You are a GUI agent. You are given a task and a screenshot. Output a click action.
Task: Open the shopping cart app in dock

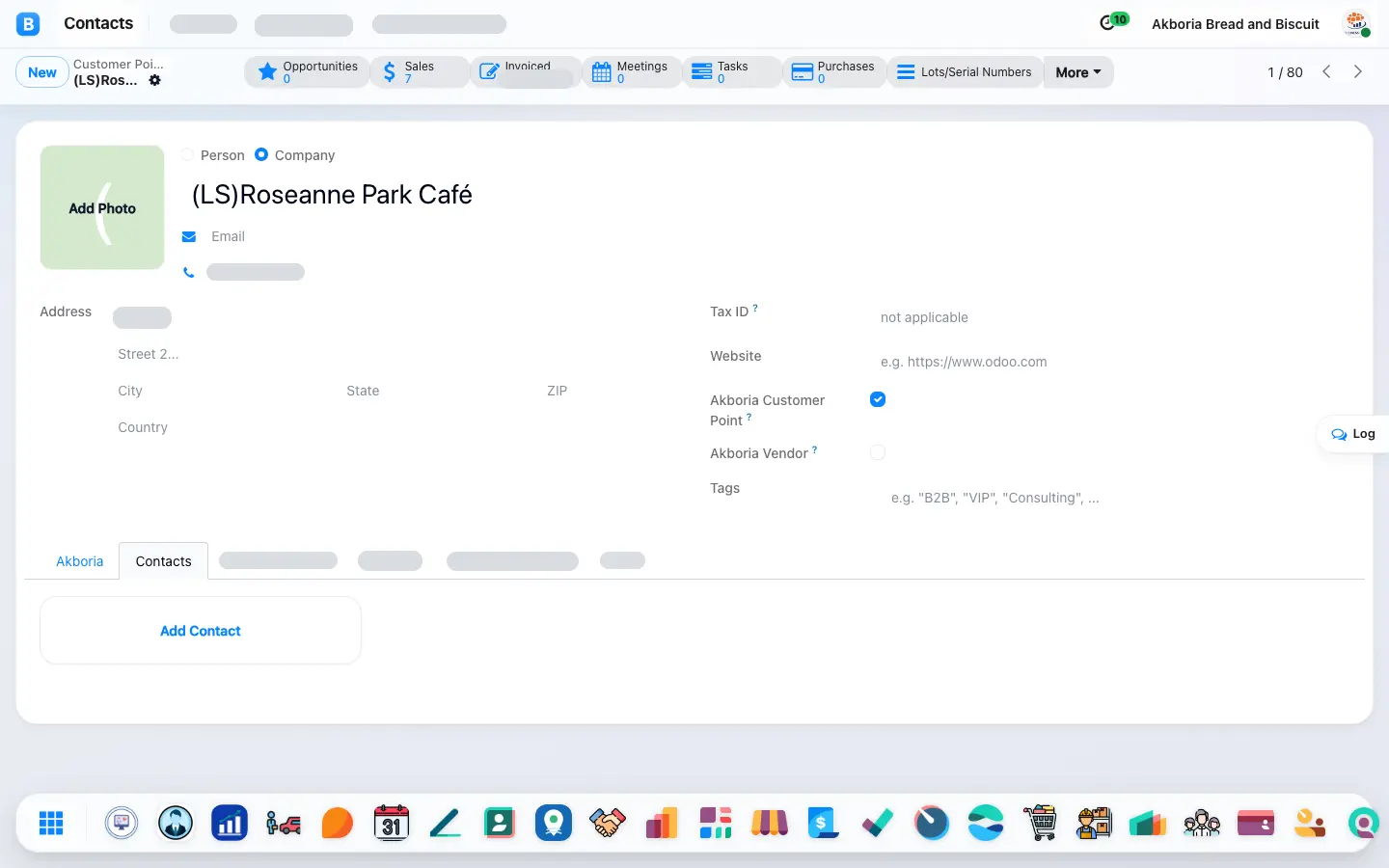pyautogui.click(x=1040, y=823)
